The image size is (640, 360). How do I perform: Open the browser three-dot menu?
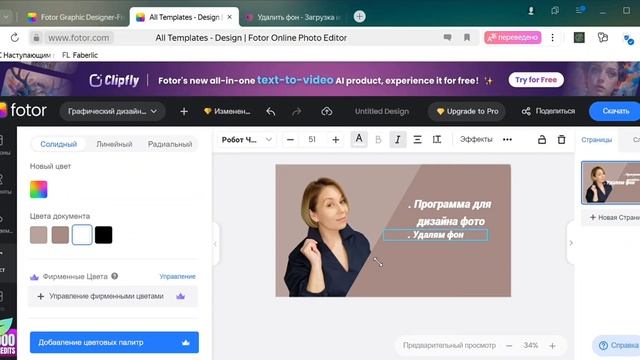tap(552, 38)
